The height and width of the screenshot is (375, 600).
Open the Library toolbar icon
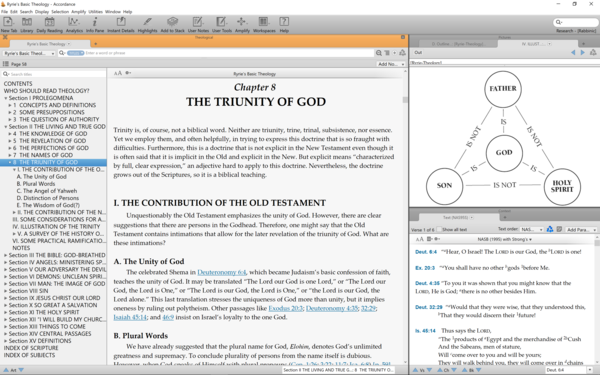click(27, 24)
